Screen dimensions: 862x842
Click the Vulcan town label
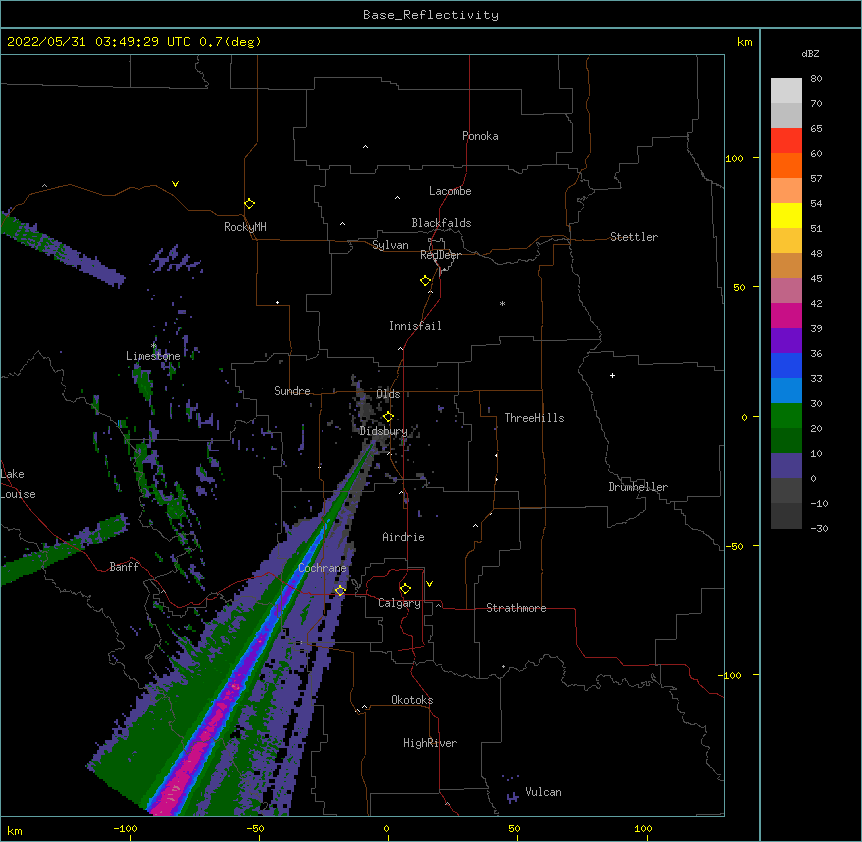(543, 792)
